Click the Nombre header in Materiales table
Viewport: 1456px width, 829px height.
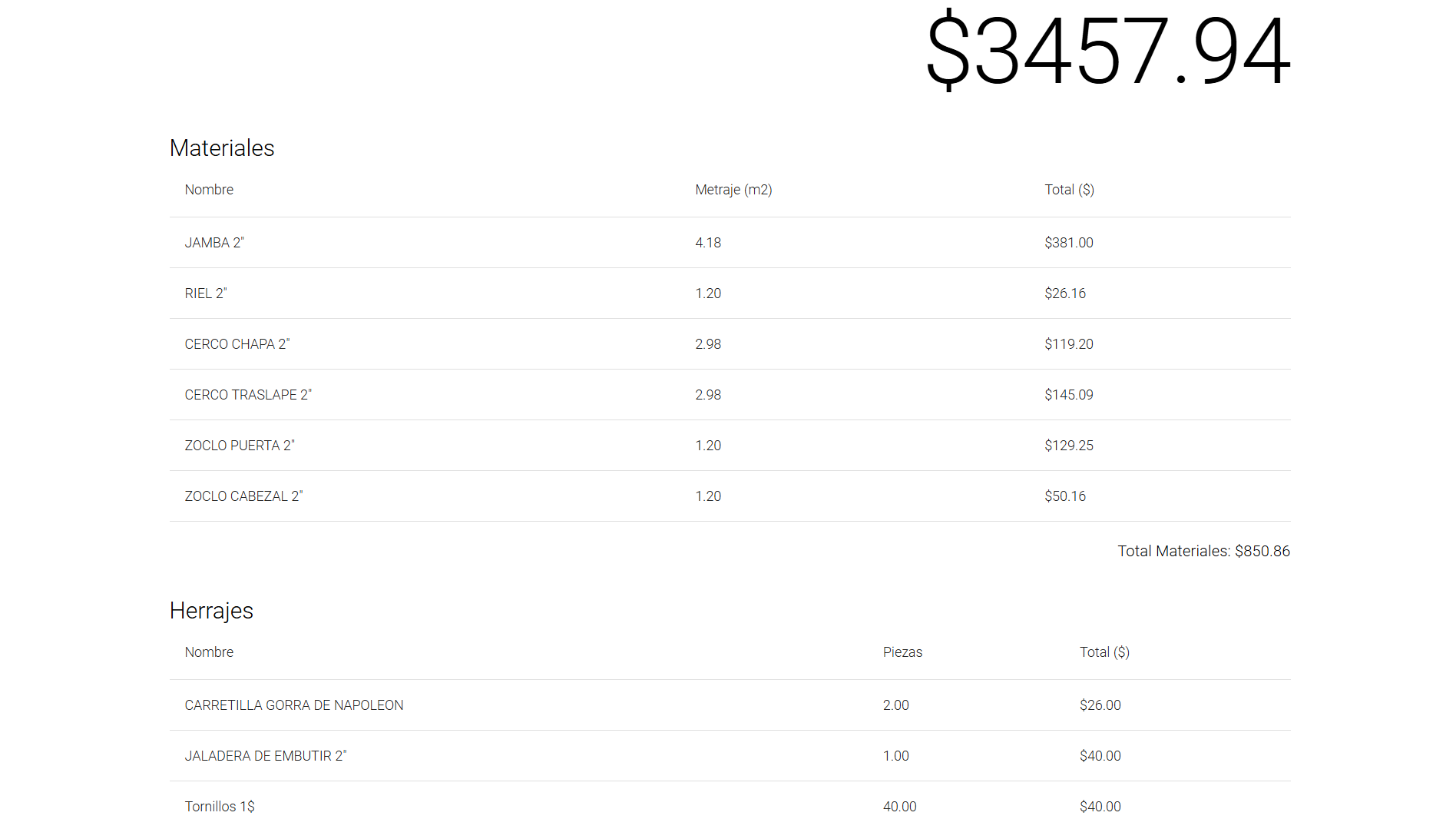point(209,190)
